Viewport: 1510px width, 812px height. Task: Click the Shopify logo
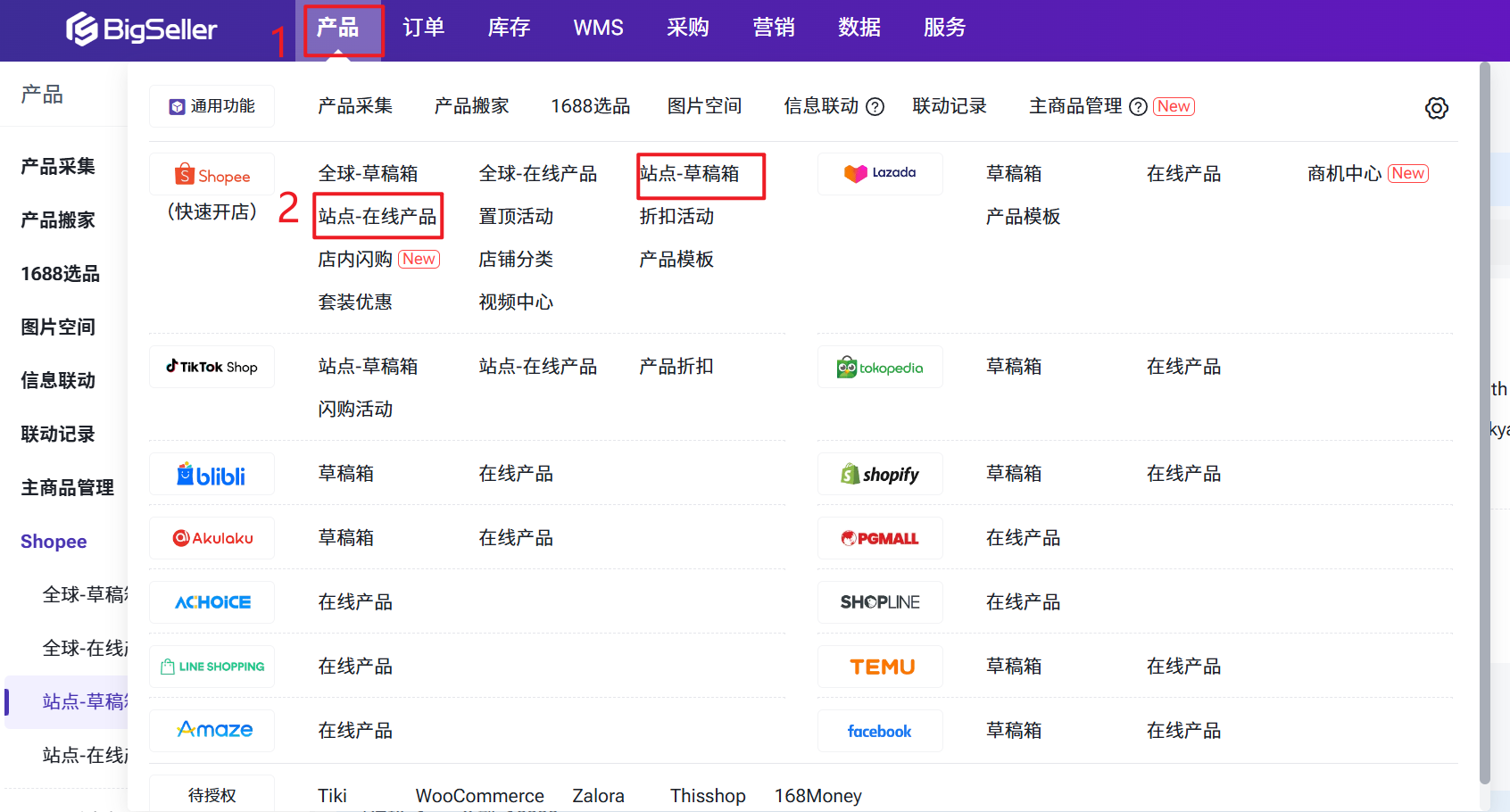point(880,474)
